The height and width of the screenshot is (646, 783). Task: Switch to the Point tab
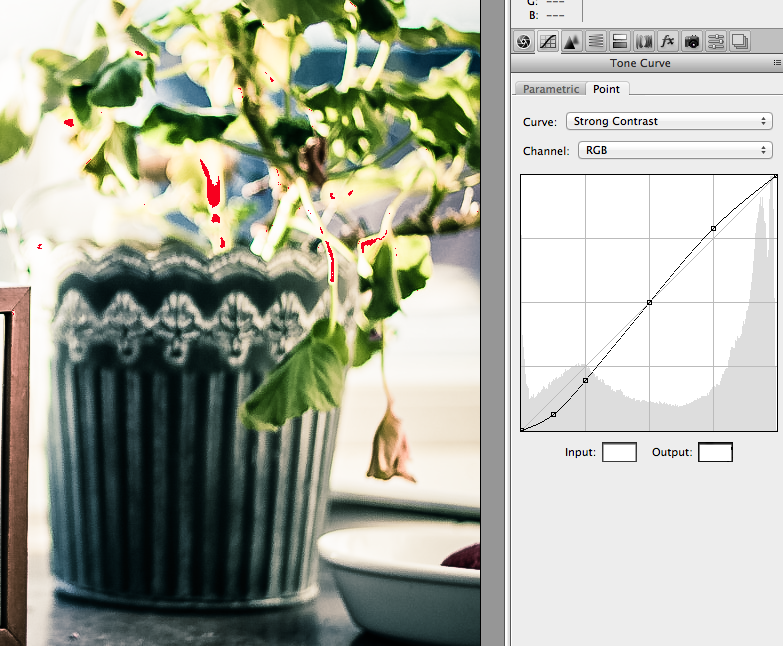[607, 89]
